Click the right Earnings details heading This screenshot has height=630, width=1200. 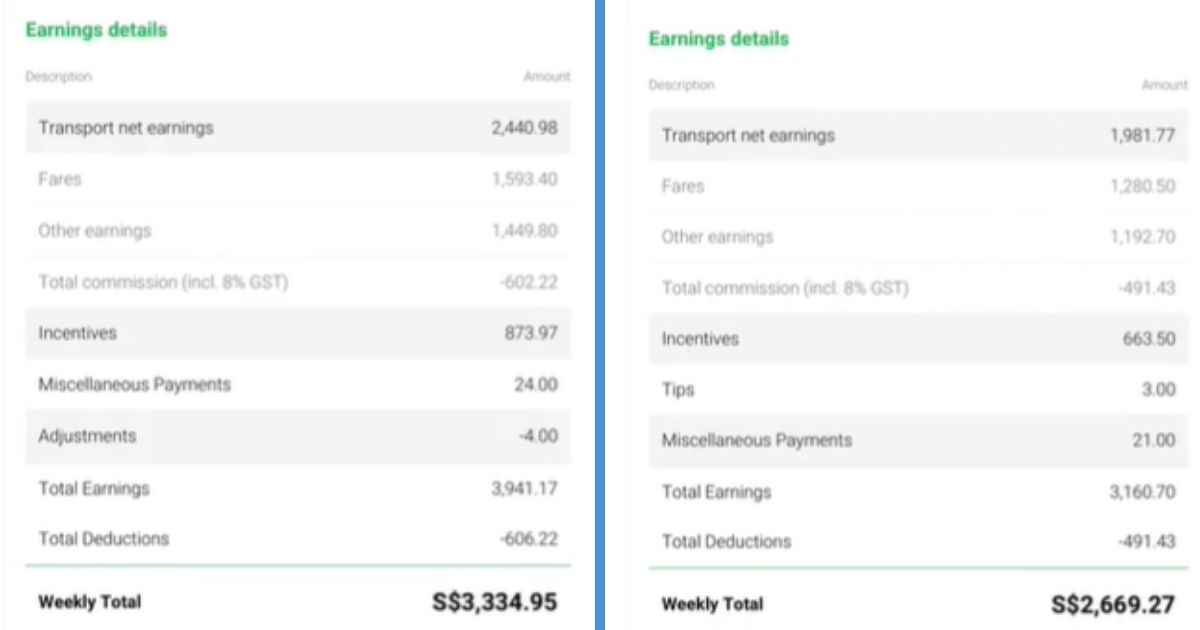click(x=718, y=39)
